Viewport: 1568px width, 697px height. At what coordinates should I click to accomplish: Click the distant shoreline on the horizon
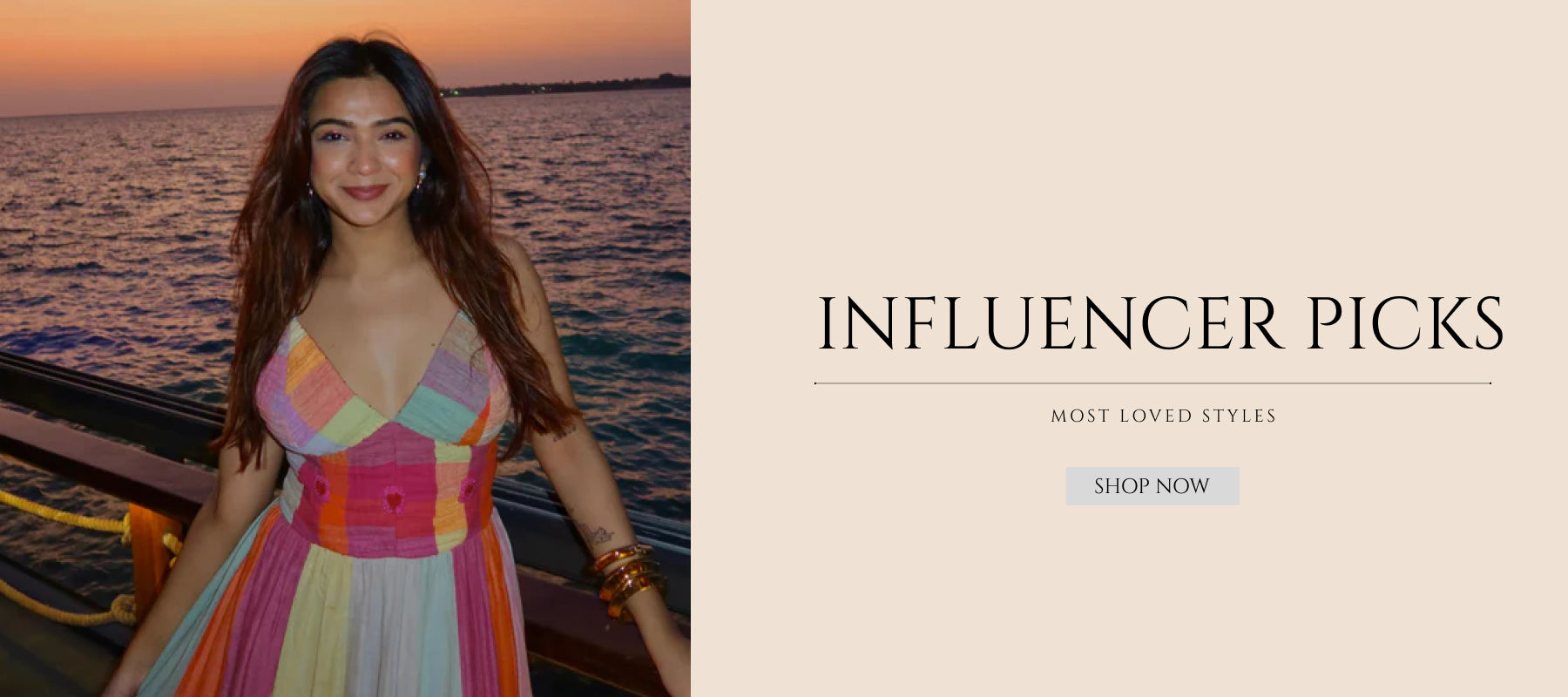pyautogui.click(x=566, y=85)
